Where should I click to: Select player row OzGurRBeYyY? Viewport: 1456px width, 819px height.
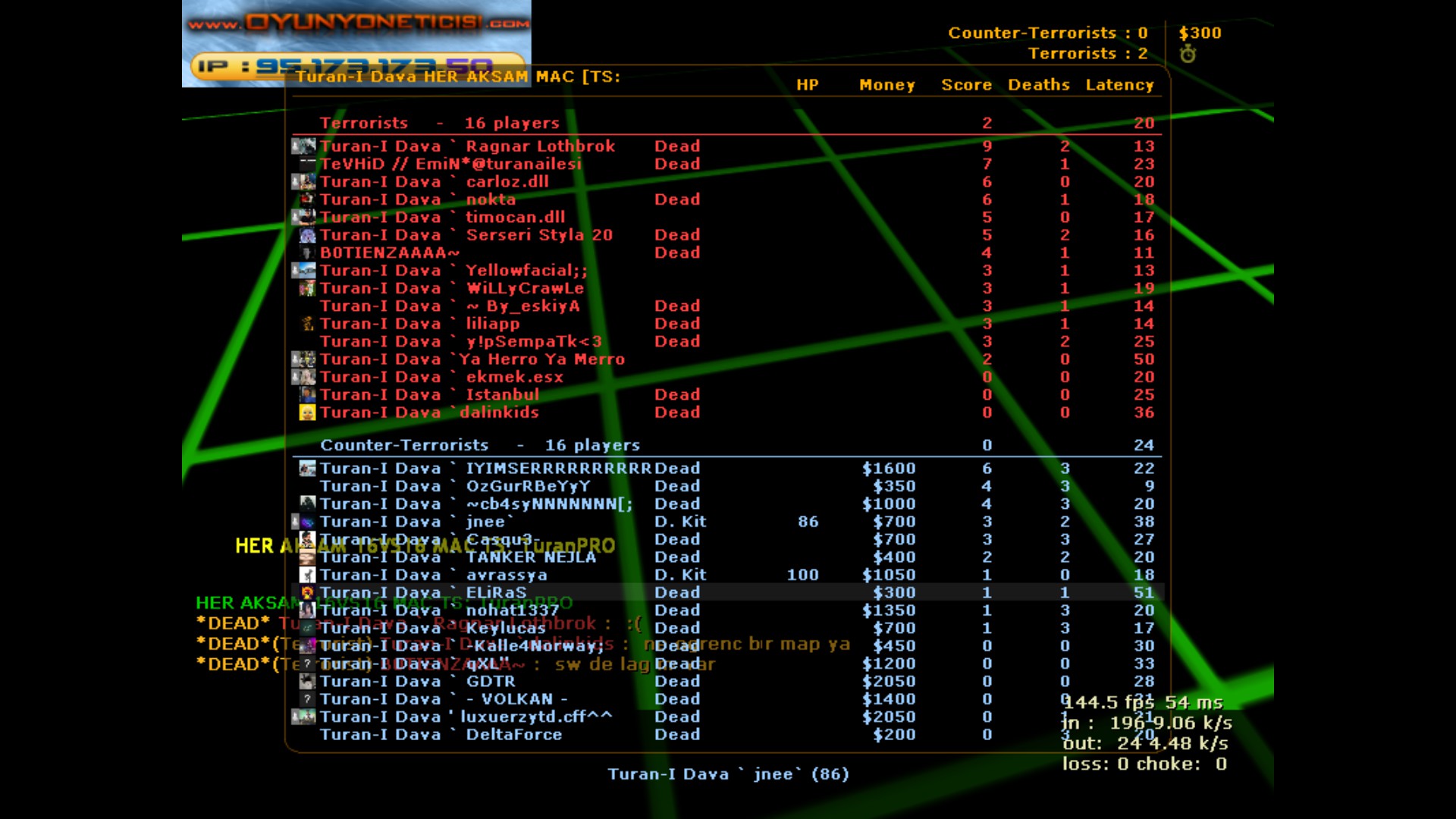coord(727,485)
